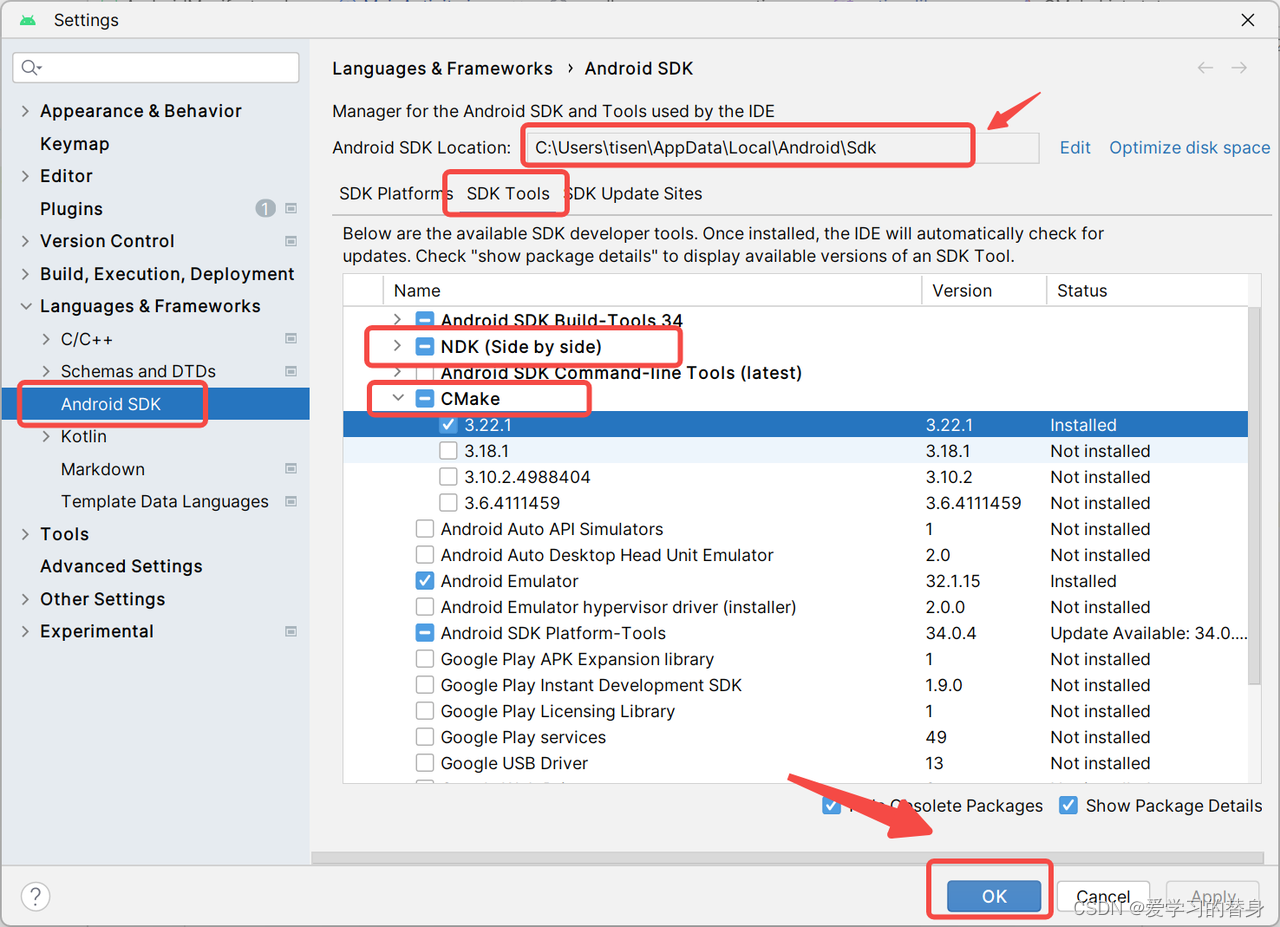
Task: Click the project-level icon beside Experimental
Action: click(x=291, y=631)
